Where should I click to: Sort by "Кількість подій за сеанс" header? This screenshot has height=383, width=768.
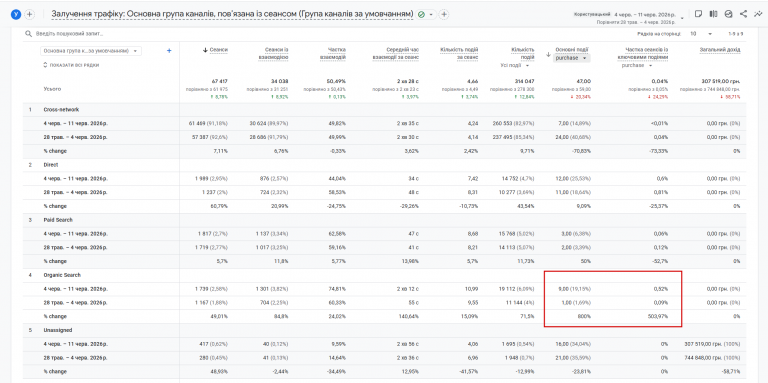[459, 53]
